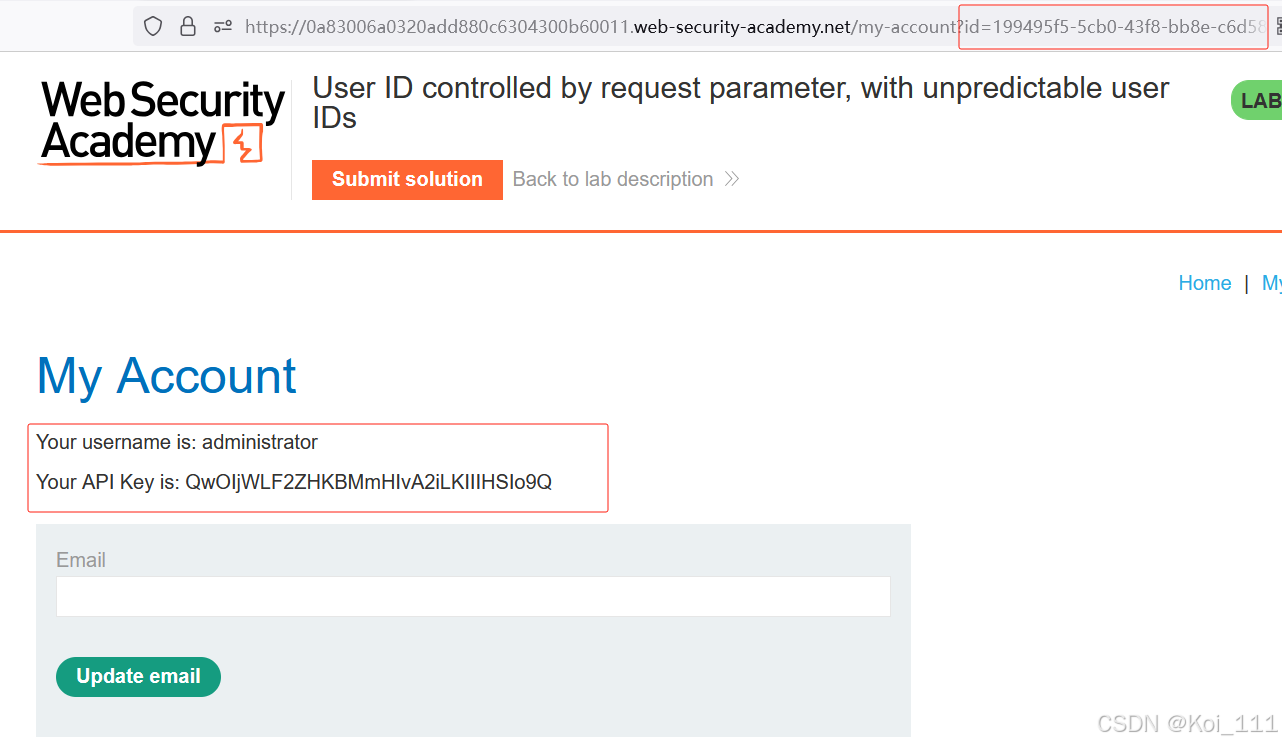1282x745 pixels.
Task: Click the lightning bolt emblem in the logo
Action: coord(241,144)
